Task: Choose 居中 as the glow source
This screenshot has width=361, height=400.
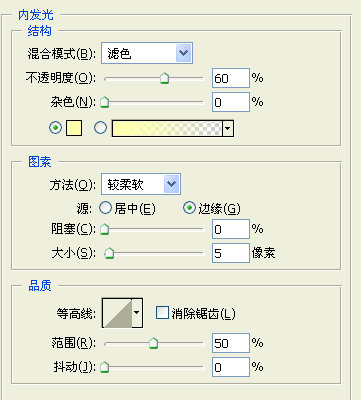Action: tap(127, 209)
